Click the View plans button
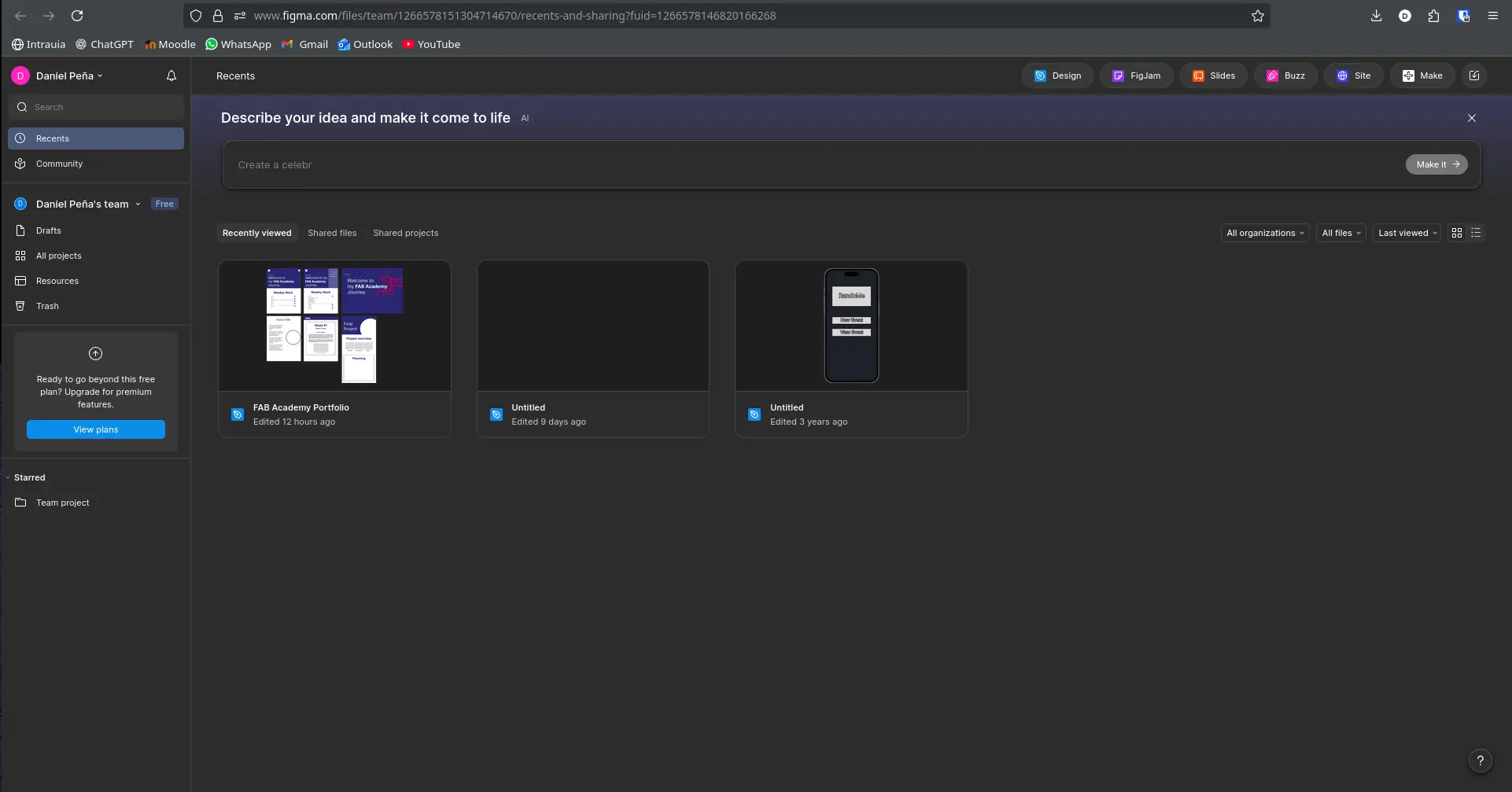 [x=95, y=429]
